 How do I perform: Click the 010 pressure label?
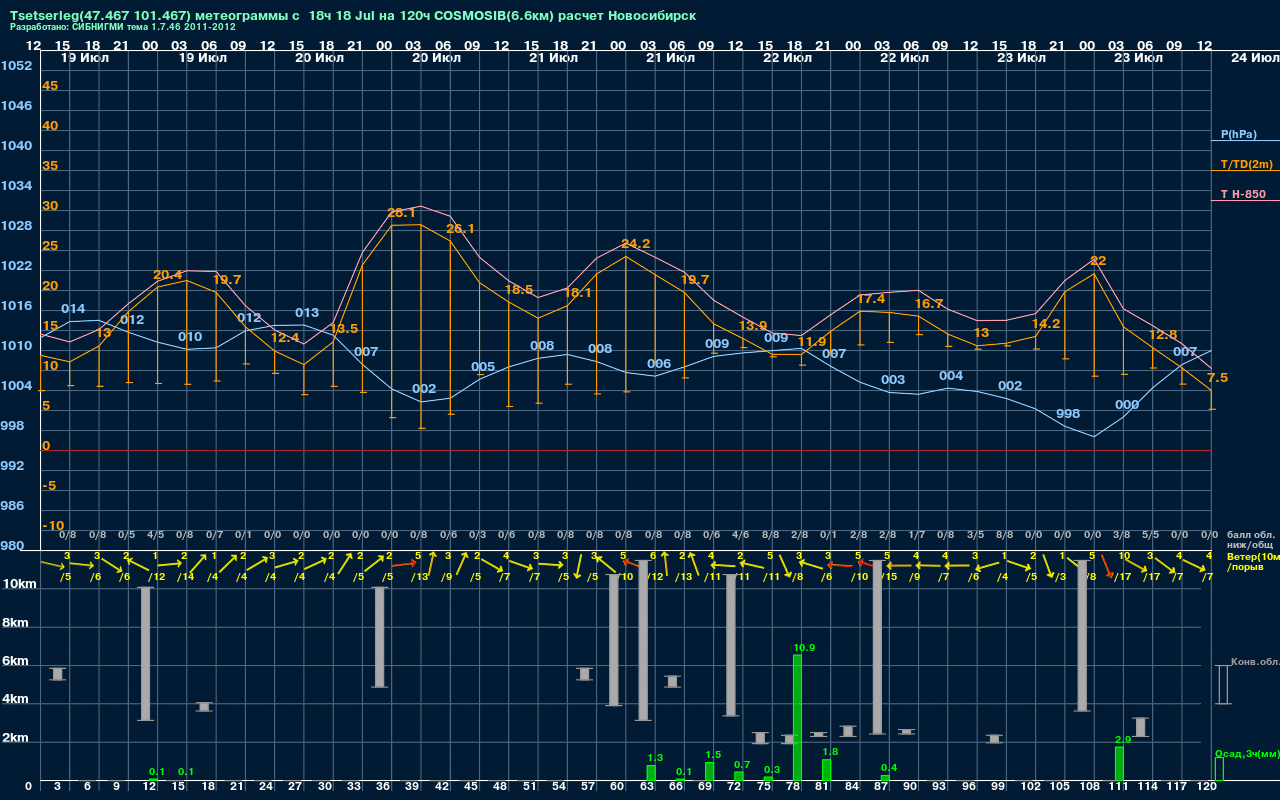pos(190,337)
